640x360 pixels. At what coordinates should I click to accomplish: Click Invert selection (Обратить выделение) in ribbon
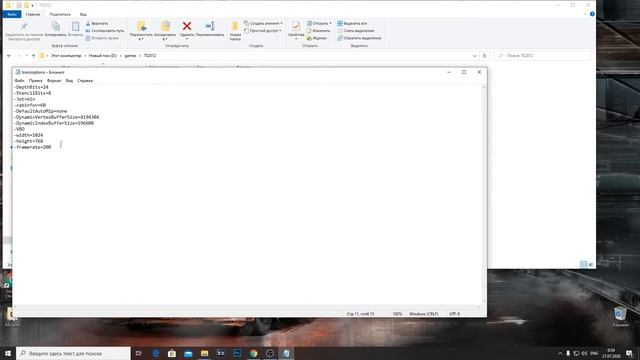click(x=359, y=38)
